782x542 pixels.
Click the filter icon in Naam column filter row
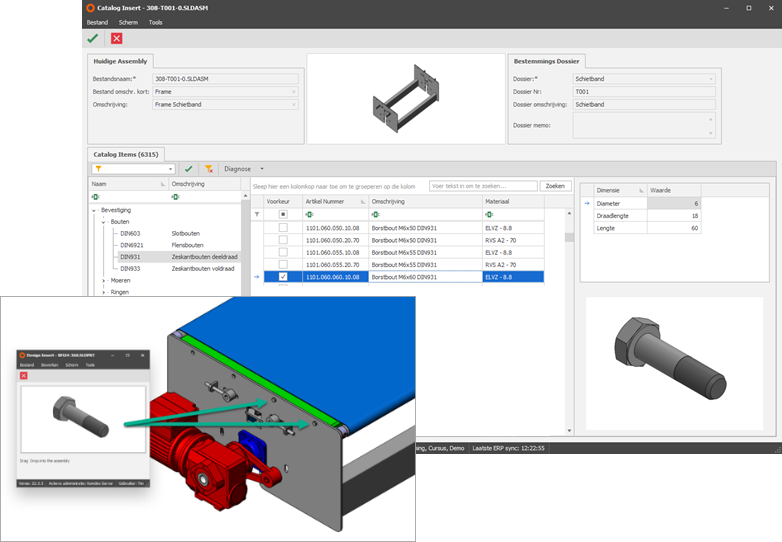94,197
